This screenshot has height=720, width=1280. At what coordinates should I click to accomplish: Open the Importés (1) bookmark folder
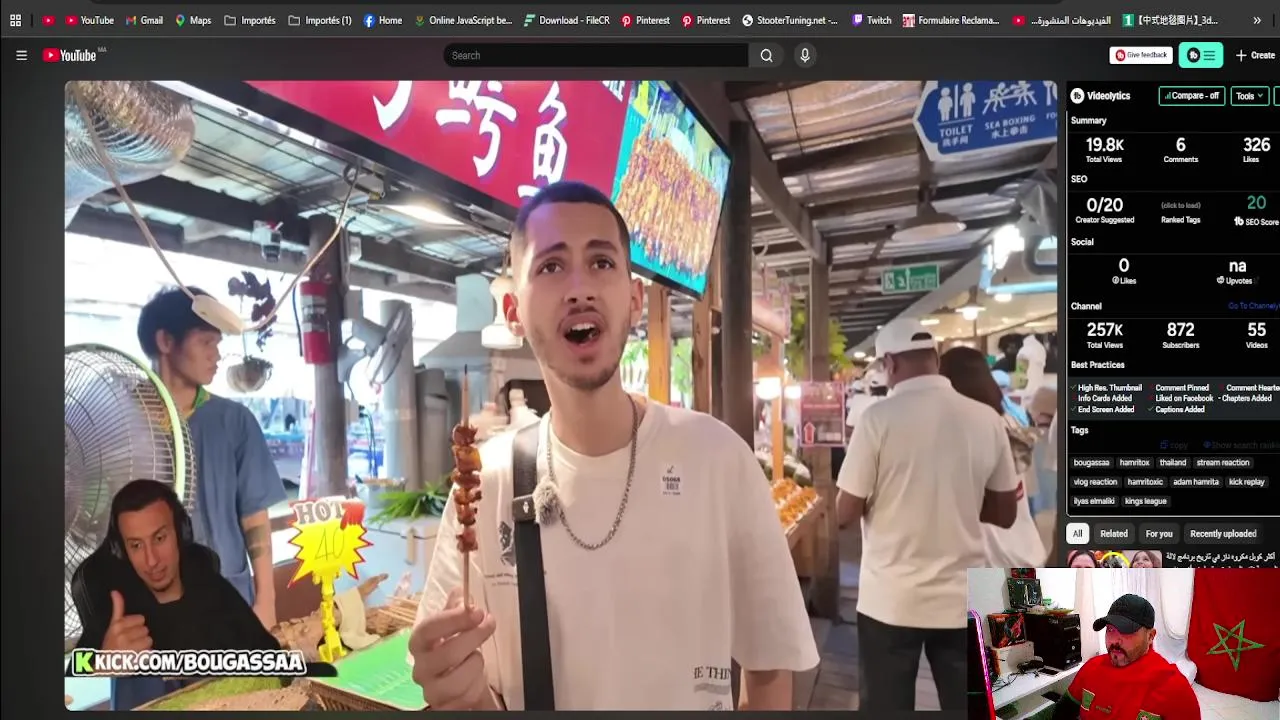click(x=320, y=20)
